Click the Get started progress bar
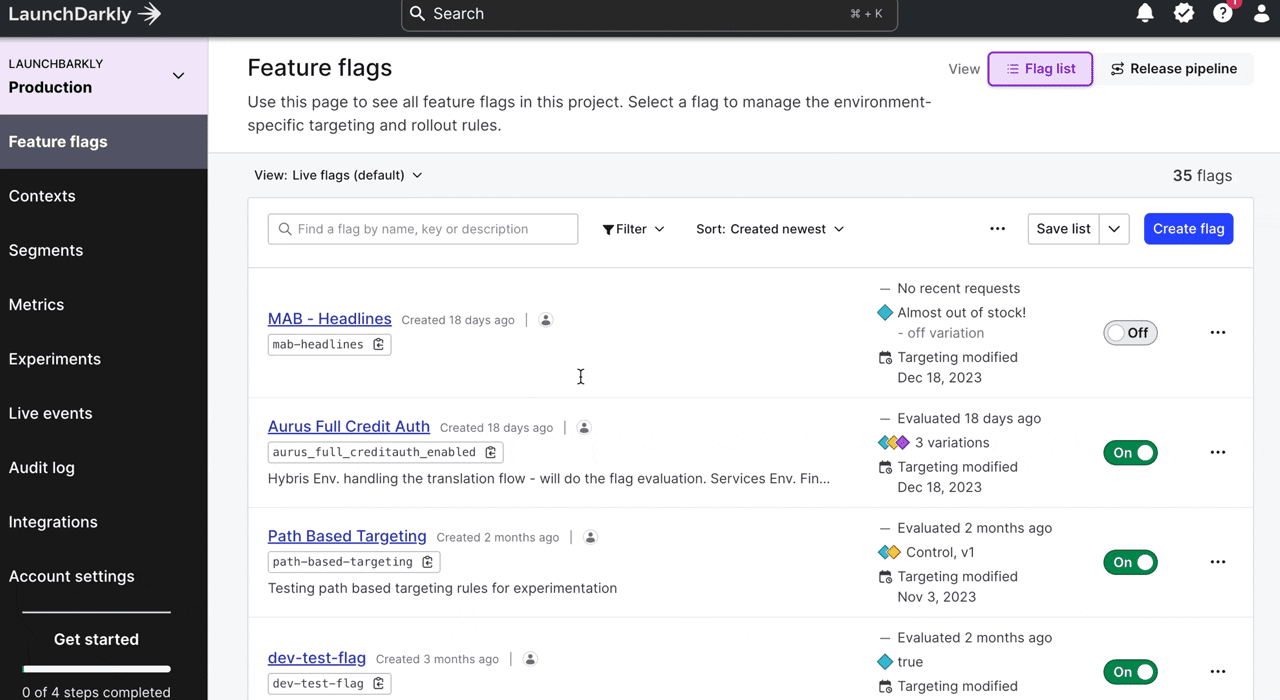This screenshot has height=700, width=1280. click(96, 668)
